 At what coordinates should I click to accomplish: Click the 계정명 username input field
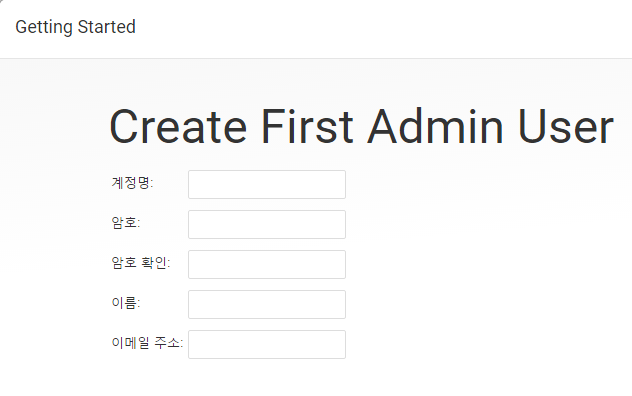tap(267, 184)
